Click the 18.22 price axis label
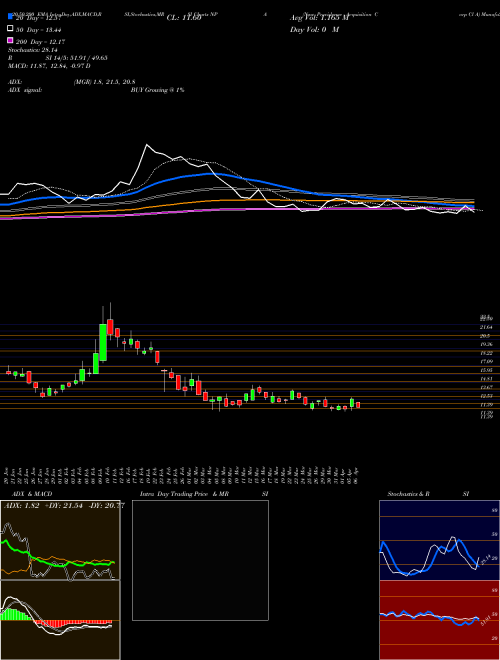The image size is (500, 660). (487, 353)
